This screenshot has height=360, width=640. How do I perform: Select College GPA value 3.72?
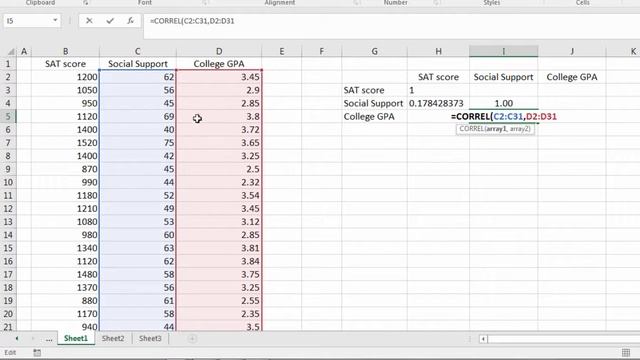219,130
